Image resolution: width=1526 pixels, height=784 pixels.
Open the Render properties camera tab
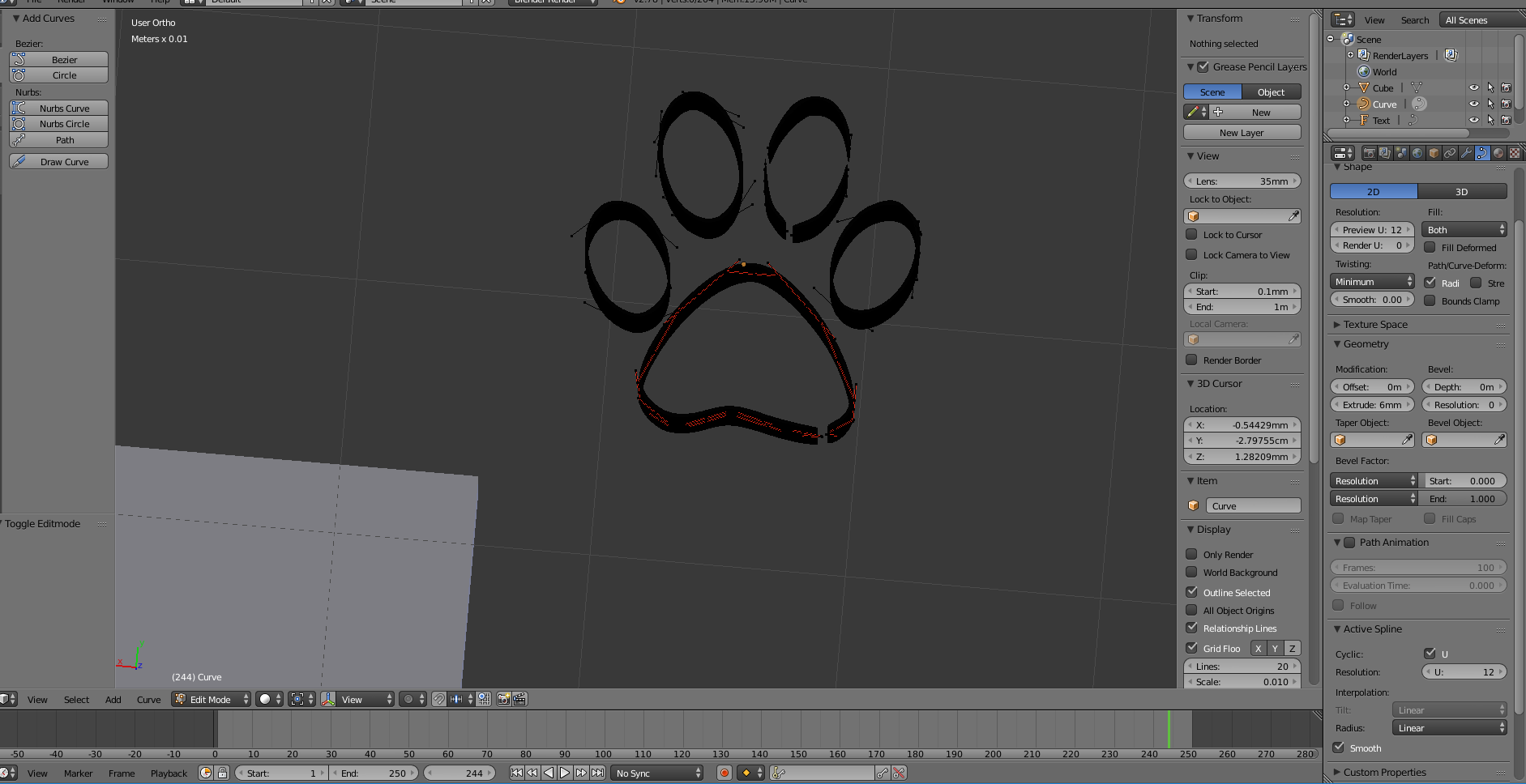coord(1369,153)
